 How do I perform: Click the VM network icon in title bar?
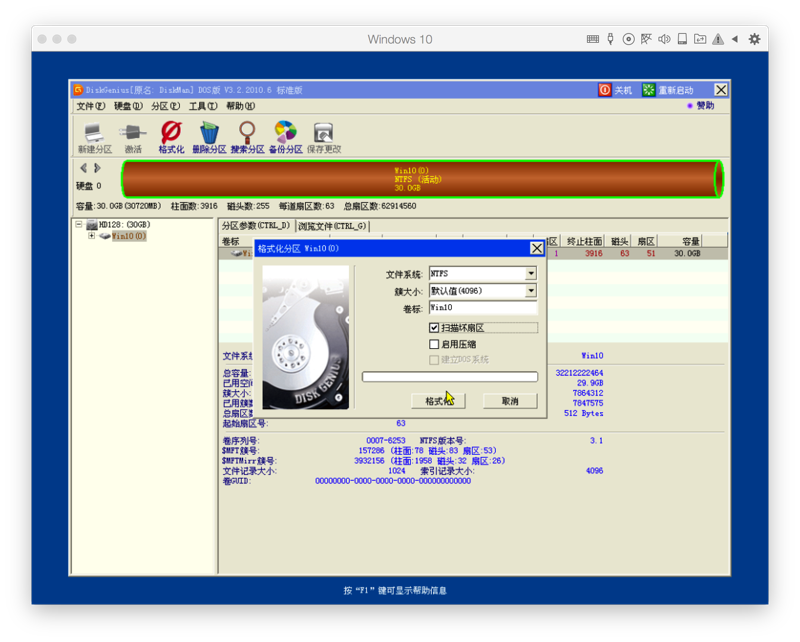pos(646,39)
